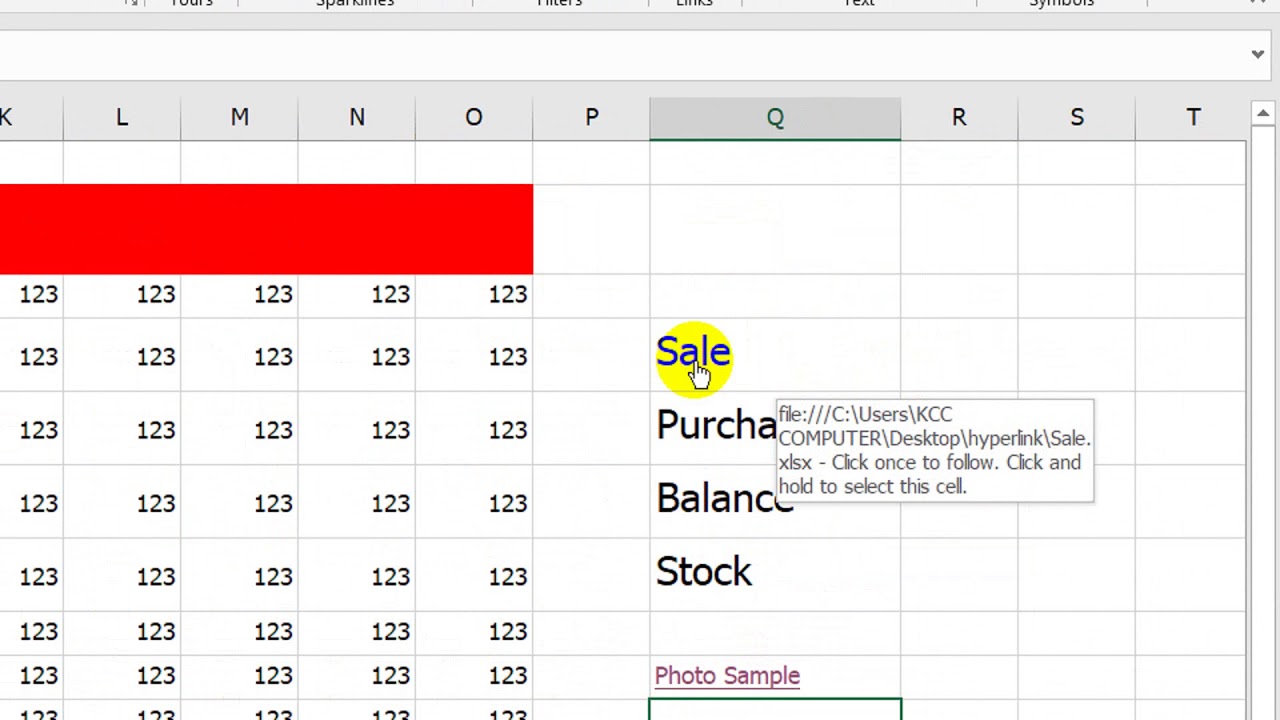Select column O header
The width and height of the screenshot is (1280, 720).
(474, 118)
